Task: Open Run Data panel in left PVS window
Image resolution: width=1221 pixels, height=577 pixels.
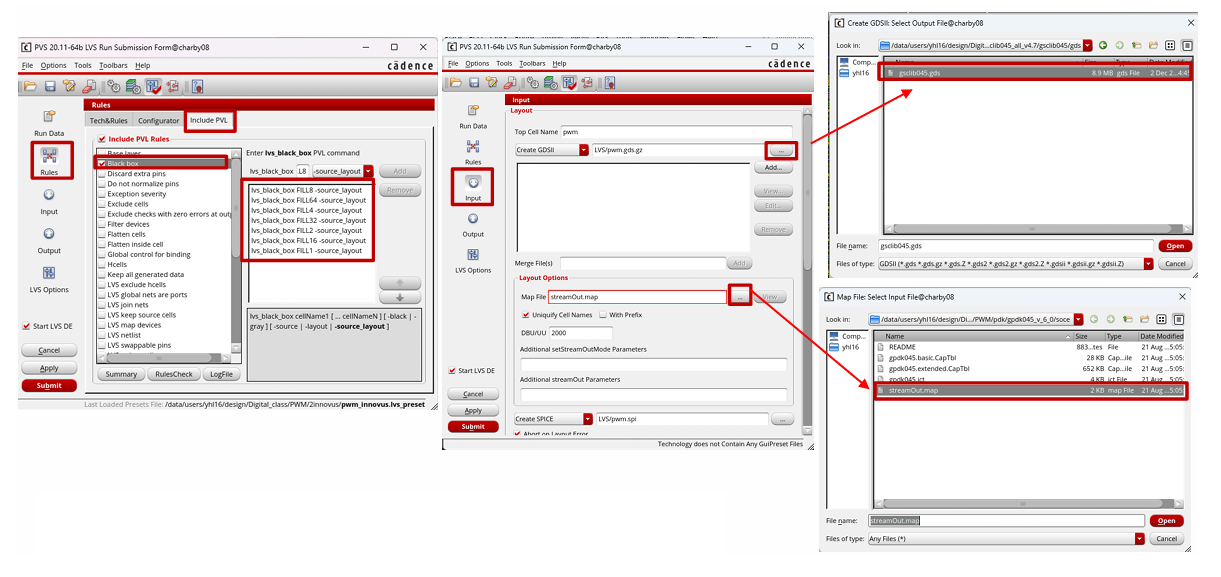Action: [x=49, y=122]
